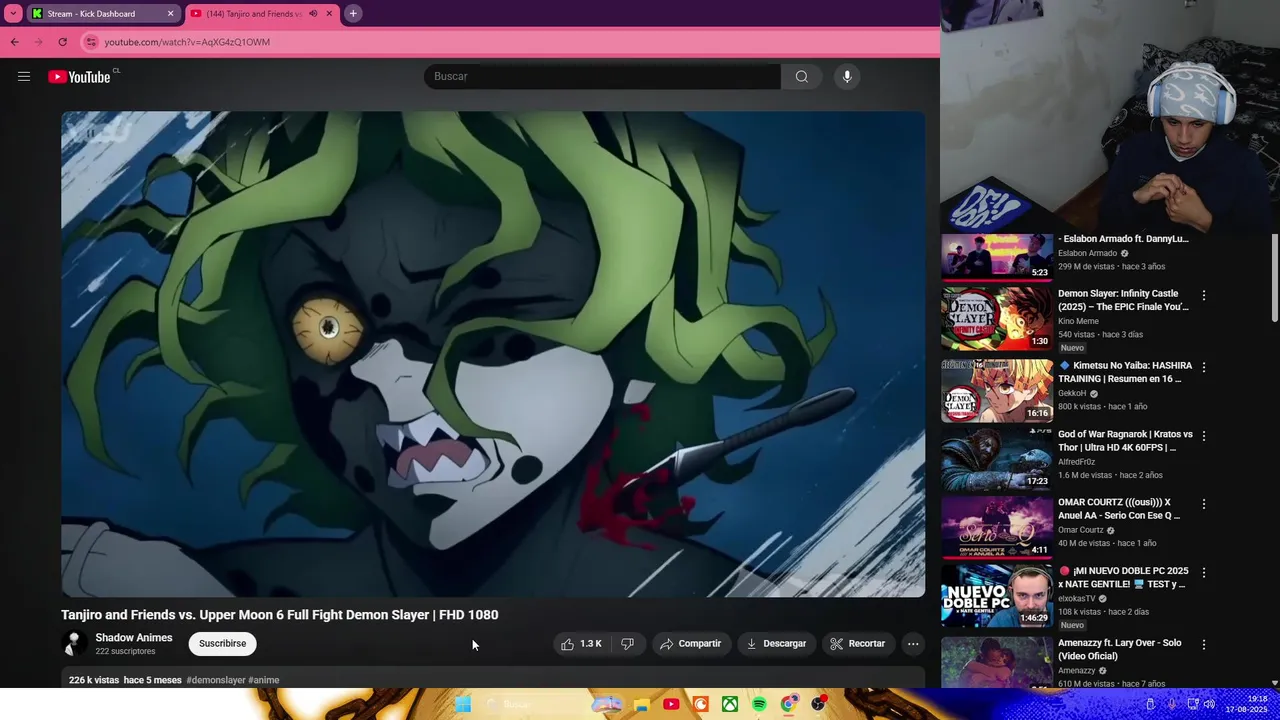Screen dimensions: 1280x720
Task: Activate voice search microphone
Action: pyautogui.click(x=847, y=77)
